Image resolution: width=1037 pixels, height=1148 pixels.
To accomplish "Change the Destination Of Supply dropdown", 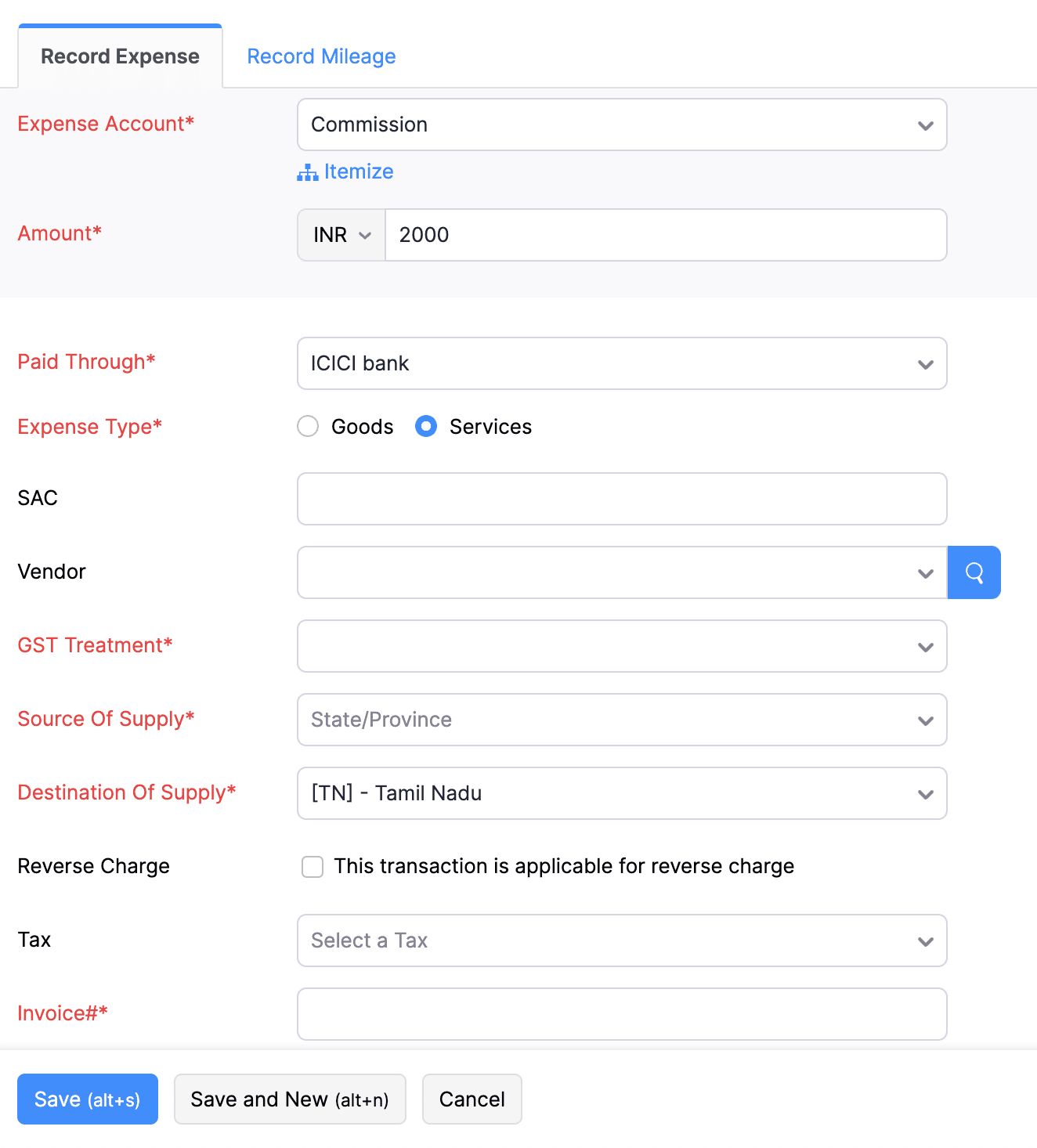I will [x=622, y=793].
